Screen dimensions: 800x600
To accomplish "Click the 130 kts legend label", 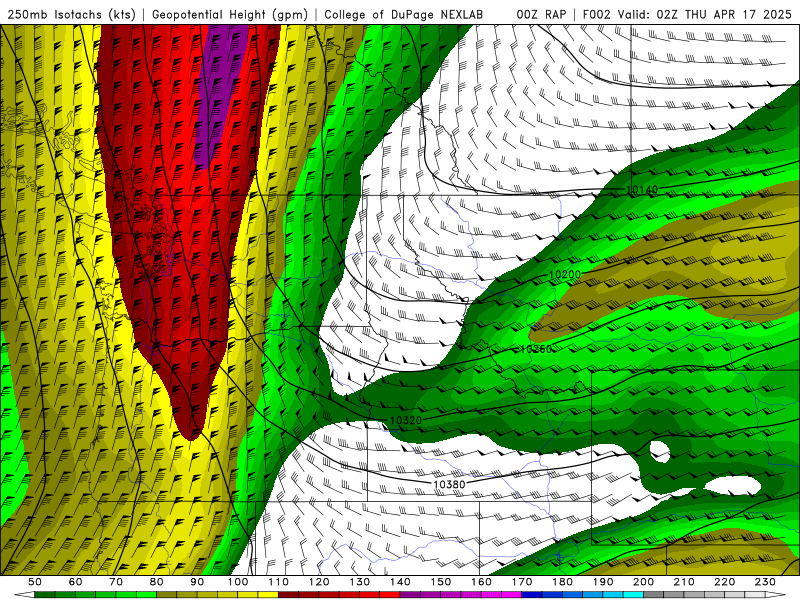I will [360, 582].
